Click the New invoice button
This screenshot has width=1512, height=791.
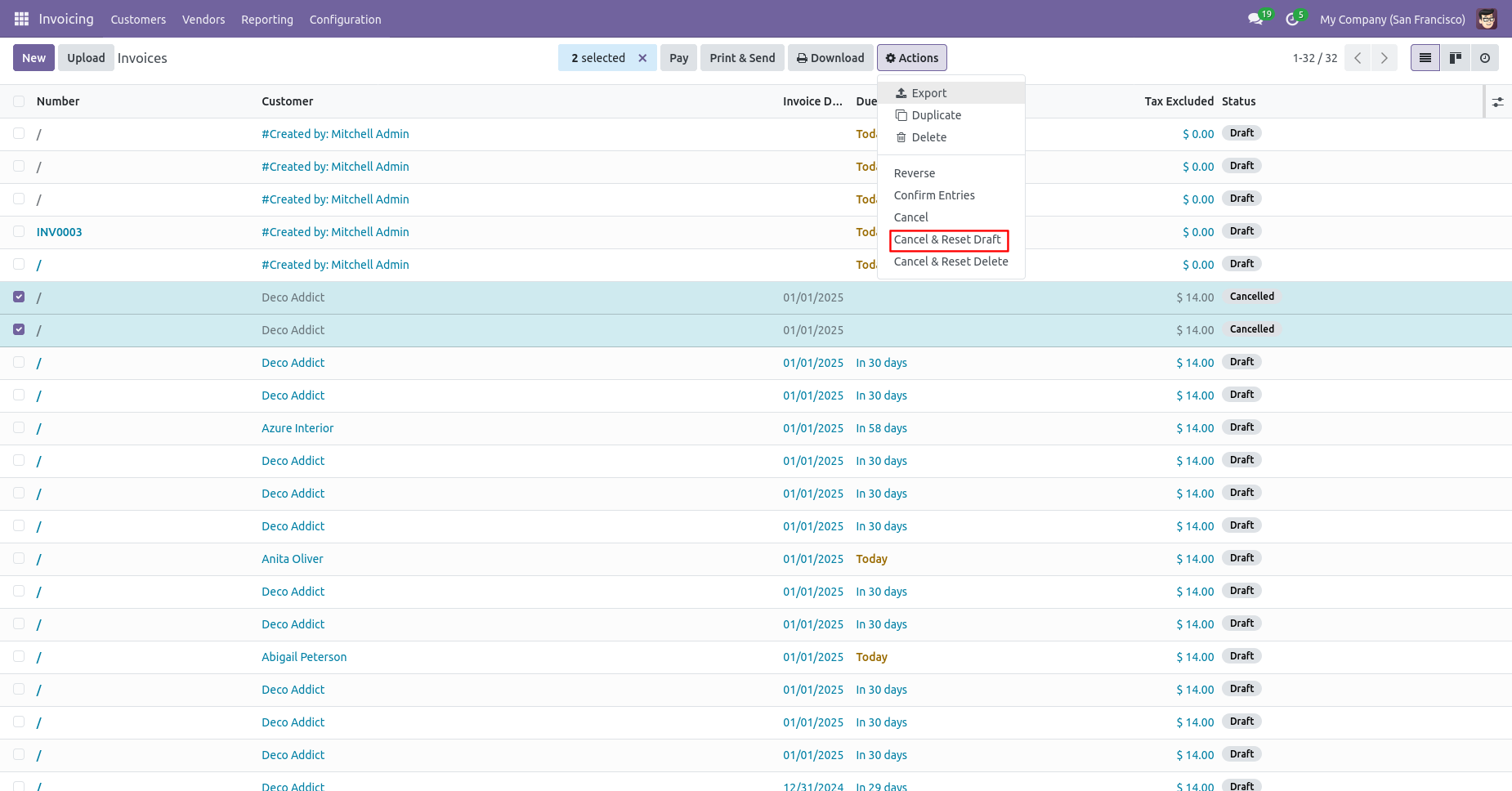click(x=34, y=58)
